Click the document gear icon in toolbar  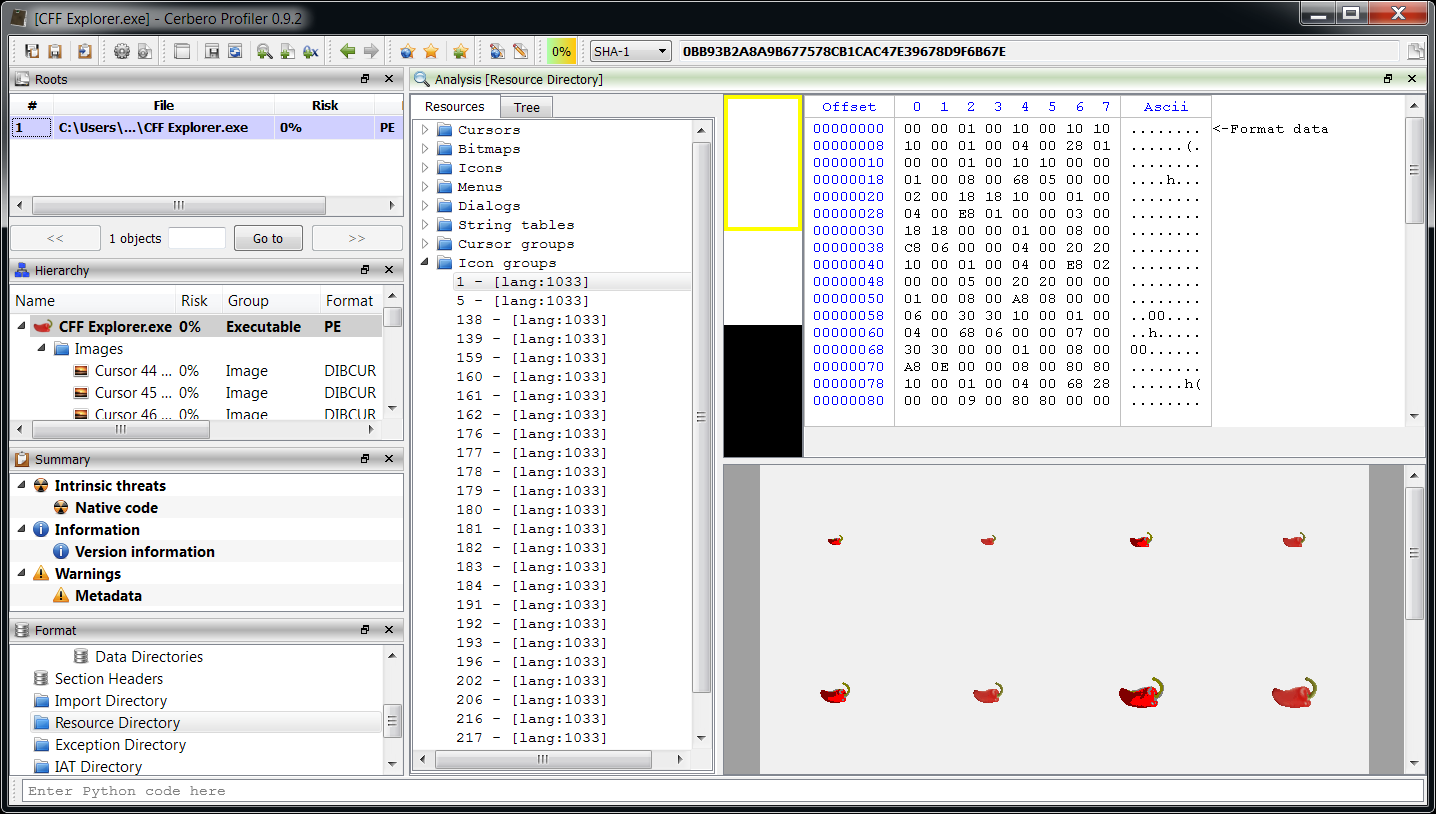click(145, 51)
